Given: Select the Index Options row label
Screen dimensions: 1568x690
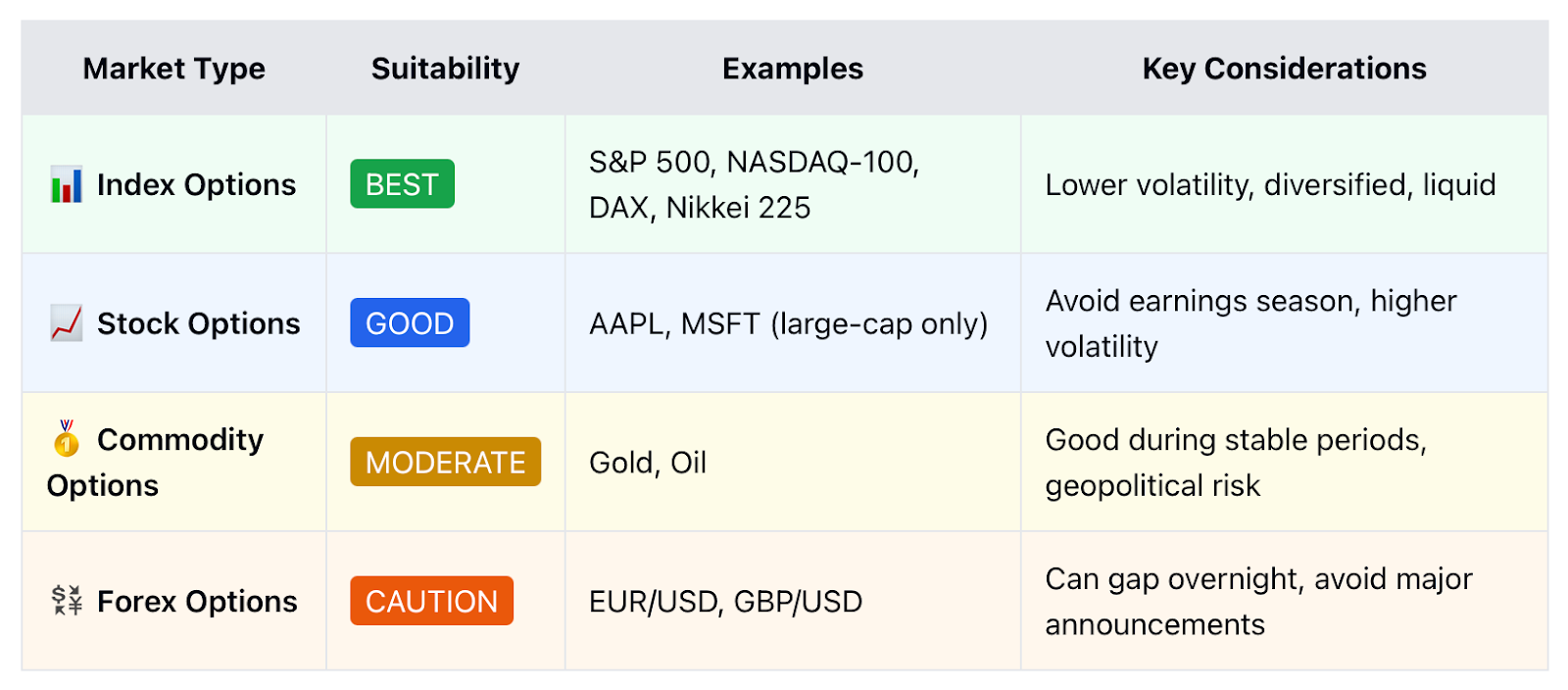Looking at the screenshot, I should [196, 184].
